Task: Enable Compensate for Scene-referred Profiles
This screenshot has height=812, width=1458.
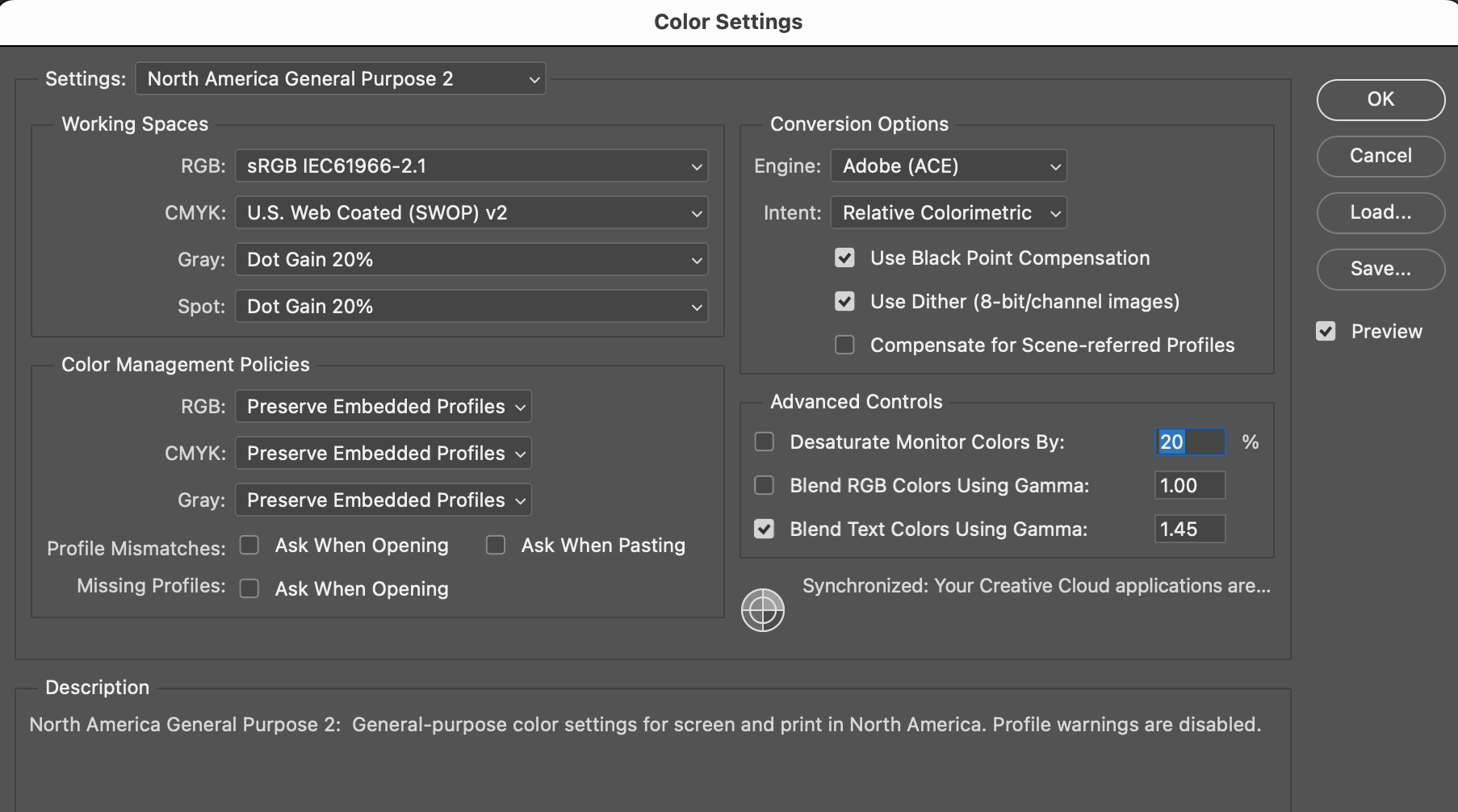Action: (844, 345)
